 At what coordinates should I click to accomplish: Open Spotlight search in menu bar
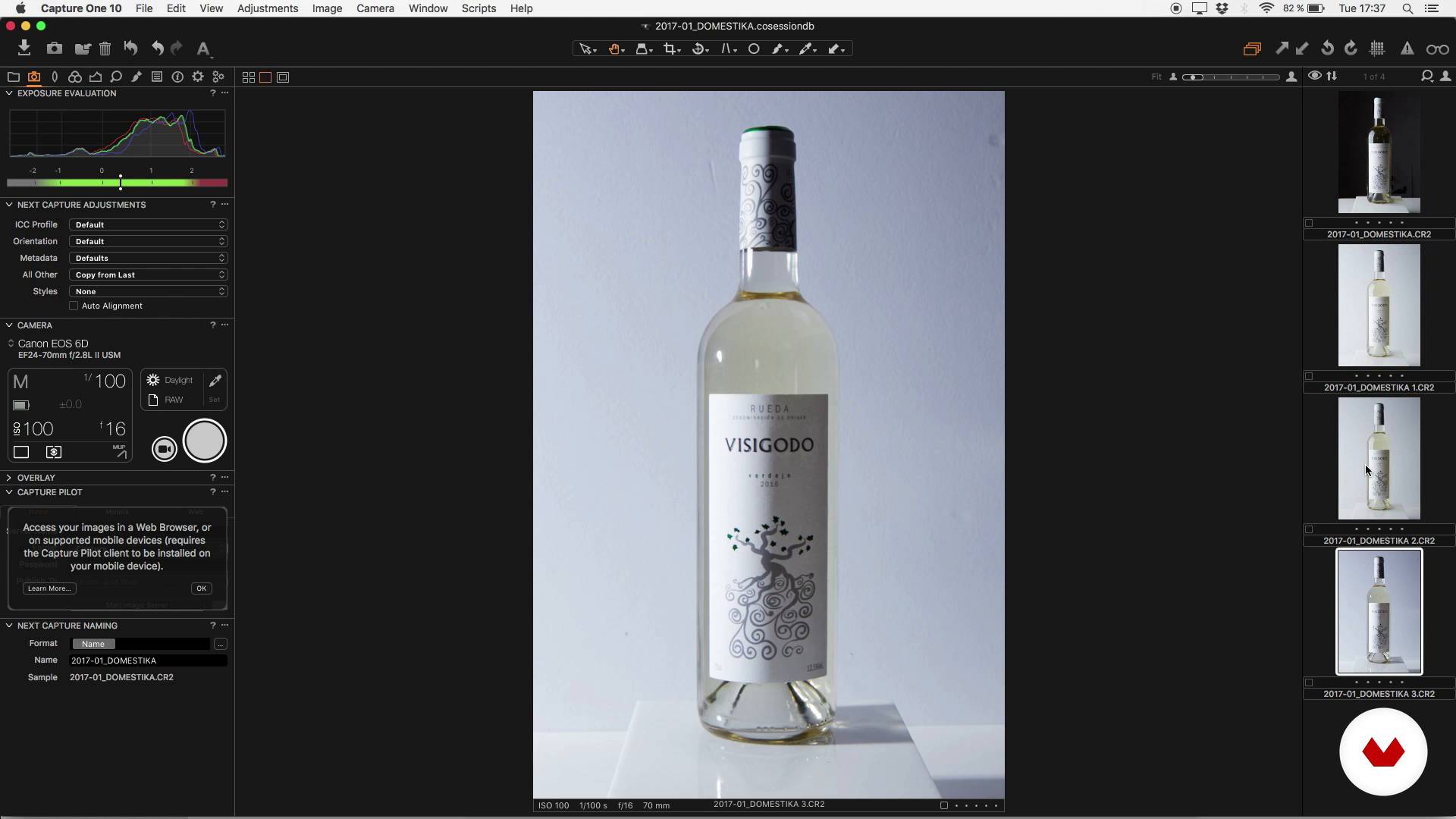(x=1407, y=8)
